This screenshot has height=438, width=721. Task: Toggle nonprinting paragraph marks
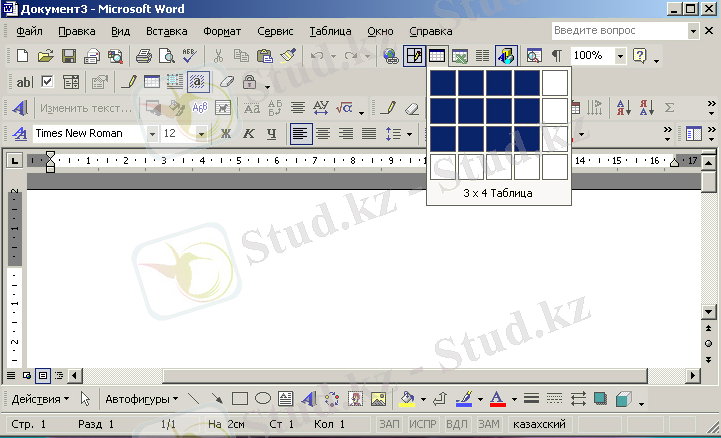pyautogui.click(x=557, y=56)
